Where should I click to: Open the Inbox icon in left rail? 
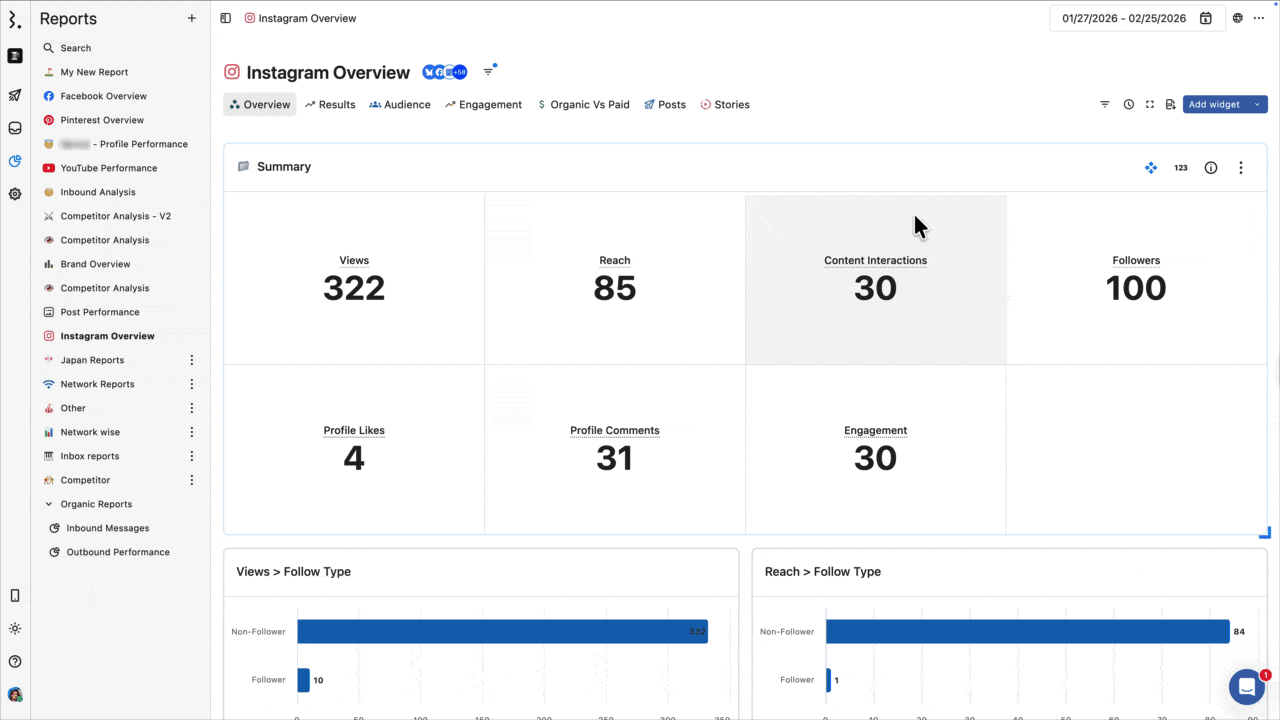[15, 128]
